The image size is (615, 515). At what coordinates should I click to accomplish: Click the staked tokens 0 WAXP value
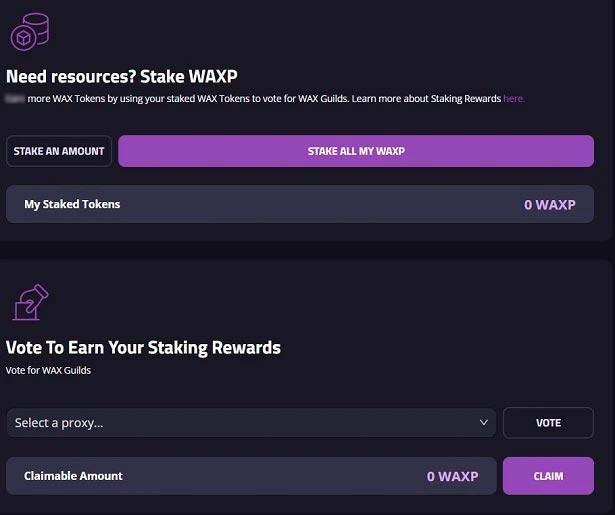[550, 204]
